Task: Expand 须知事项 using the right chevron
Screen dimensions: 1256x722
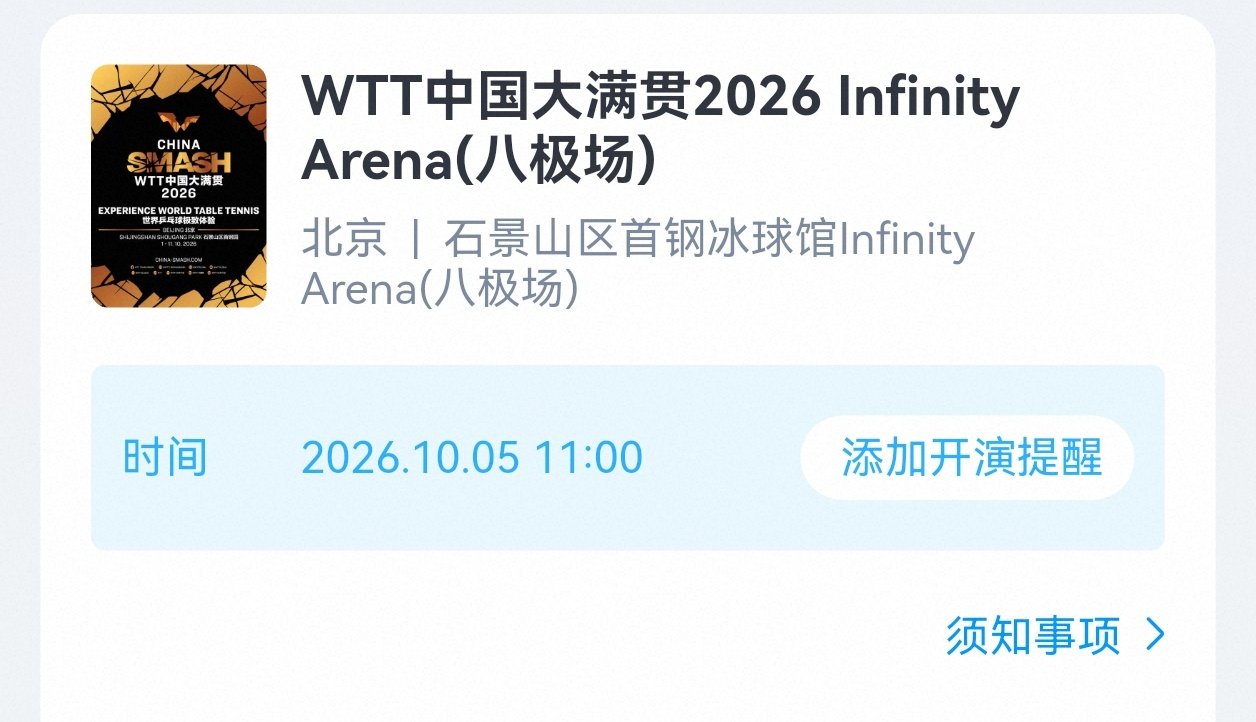Action: point(1154,635)
